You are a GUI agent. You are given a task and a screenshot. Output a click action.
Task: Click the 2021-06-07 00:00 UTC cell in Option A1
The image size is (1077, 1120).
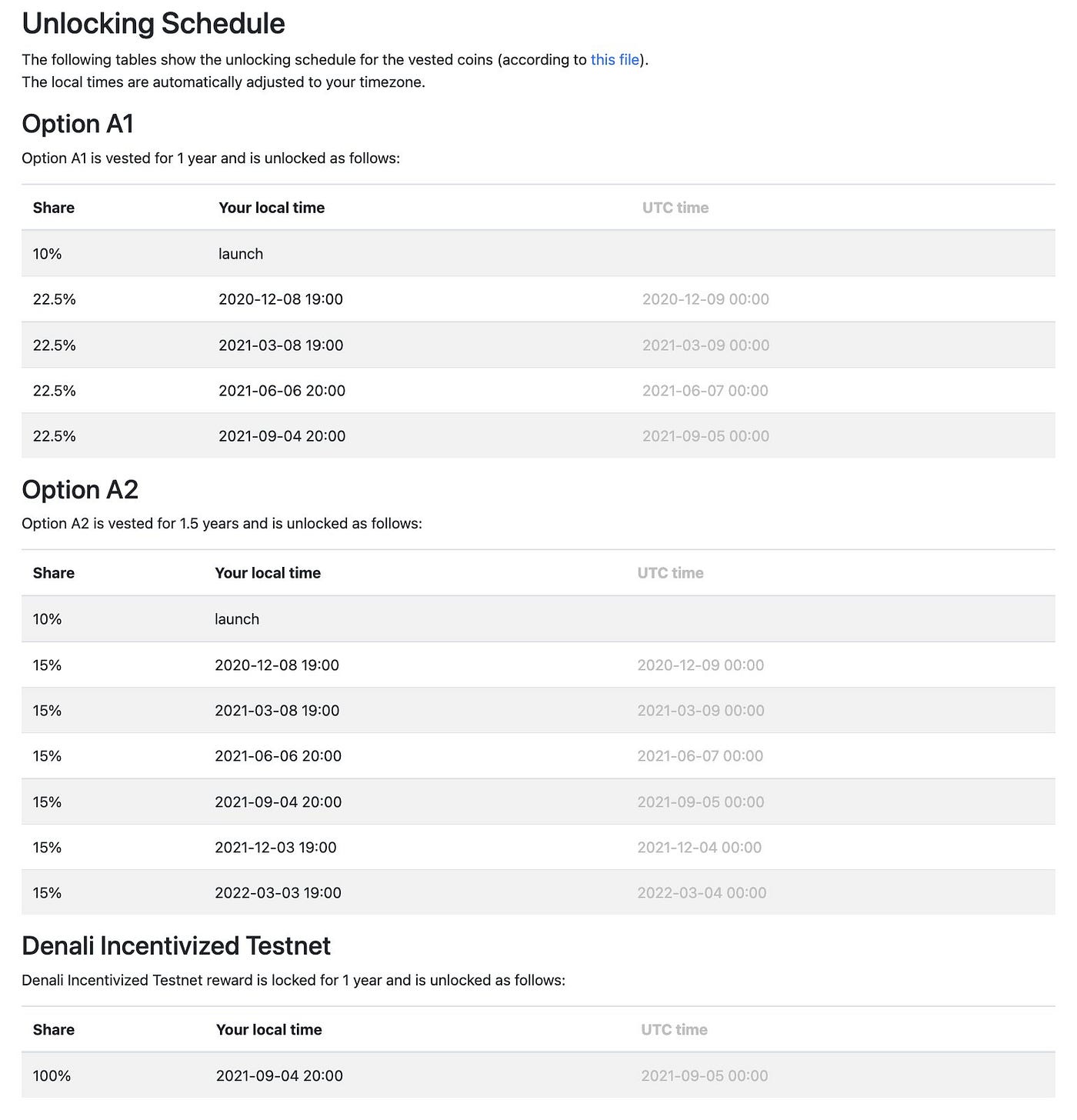[705, 391]
